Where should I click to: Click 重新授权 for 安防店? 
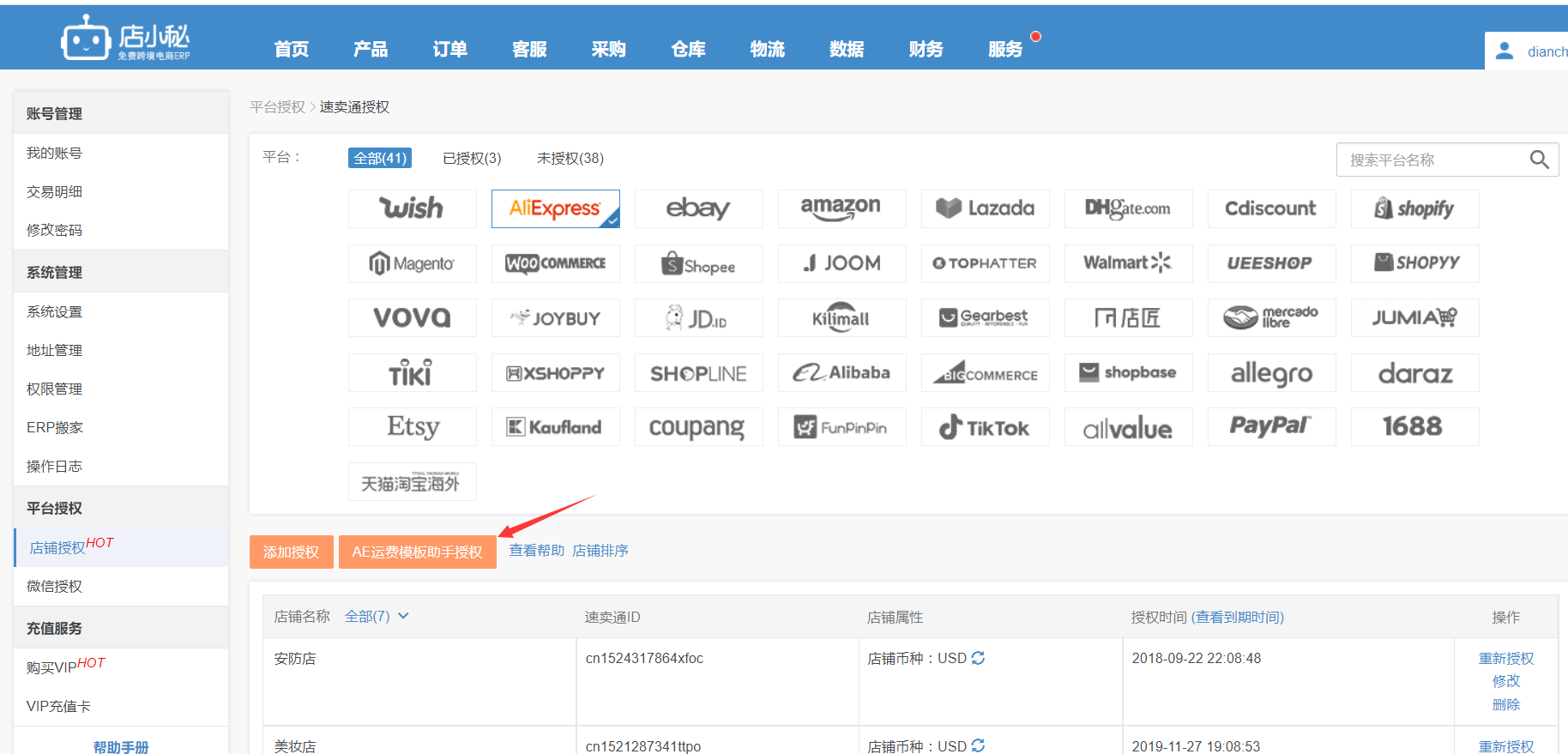point(1506,658)
